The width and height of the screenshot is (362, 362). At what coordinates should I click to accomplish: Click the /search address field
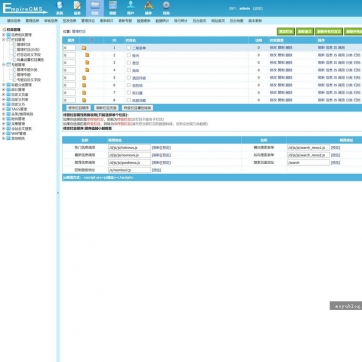[x=308, y=163]
